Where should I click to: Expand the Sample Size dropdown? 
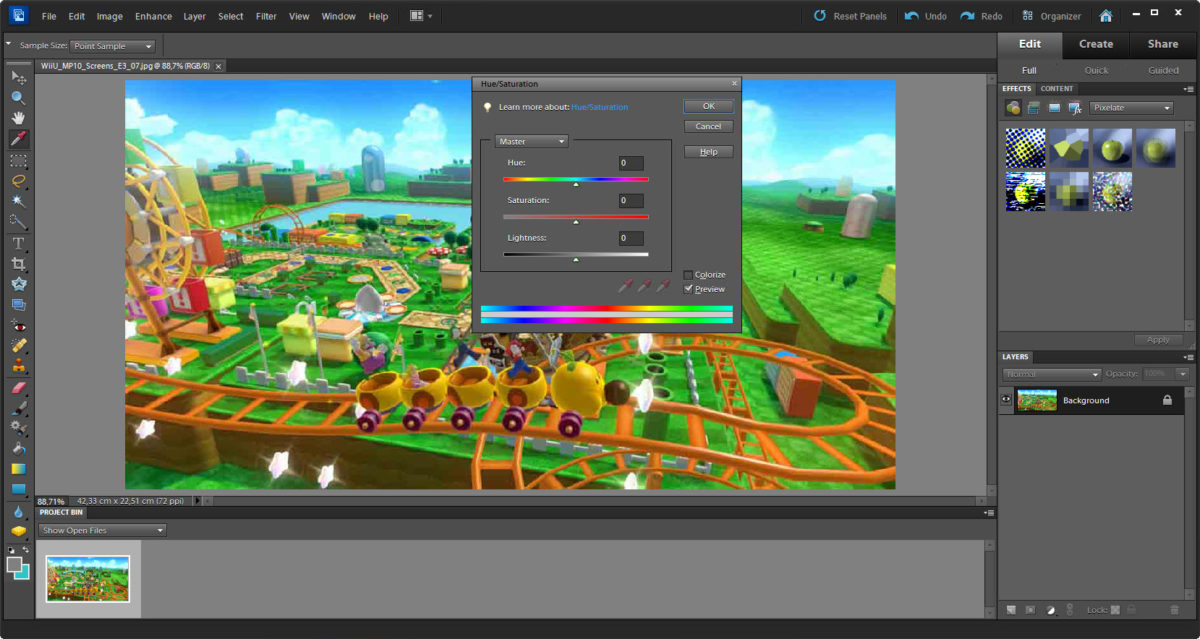[x=113, y=46]
